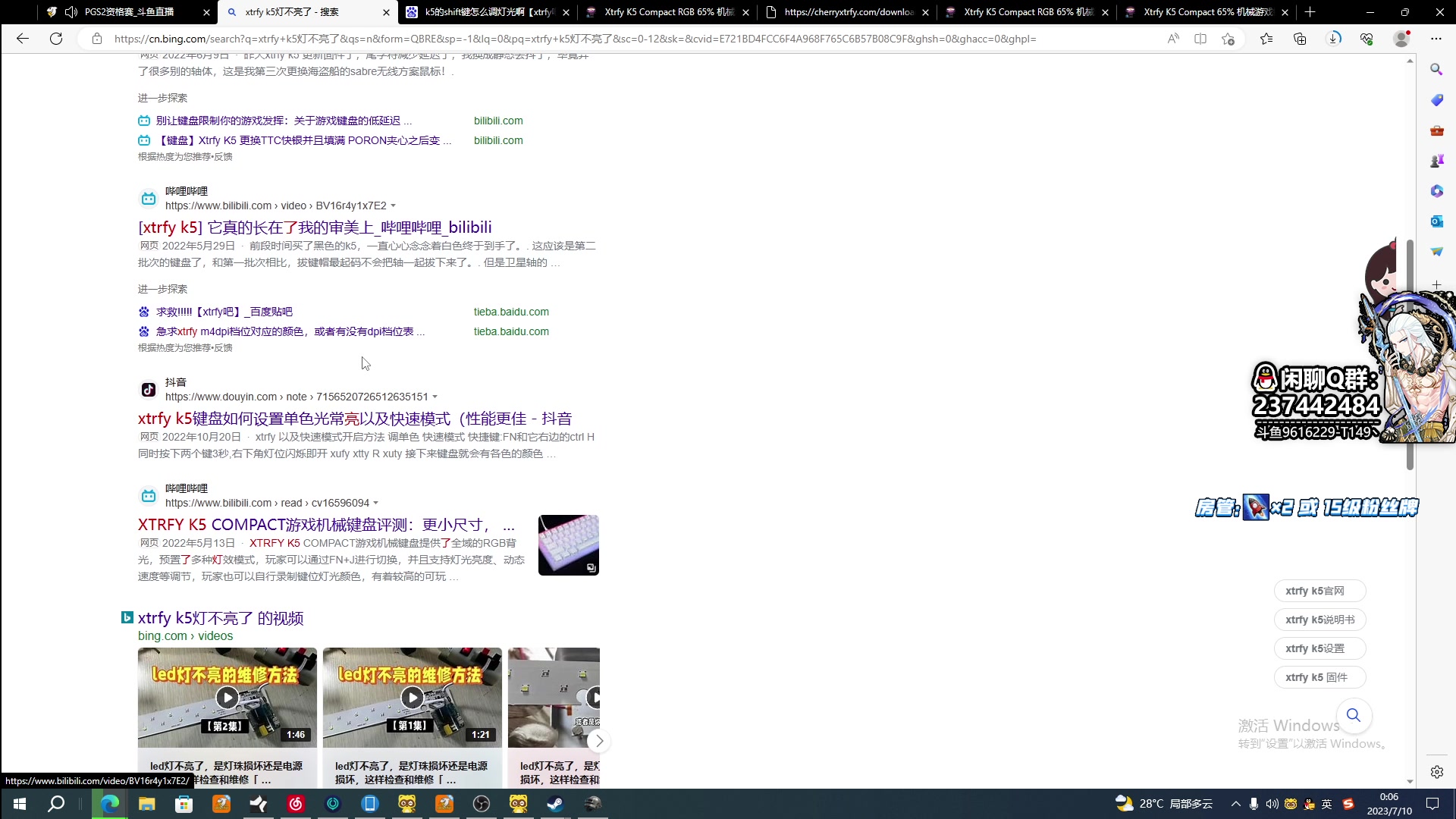
Task: Open 【键盘】Xtrfy K5 更换TTC快银 link
Action: click(303, 140)
